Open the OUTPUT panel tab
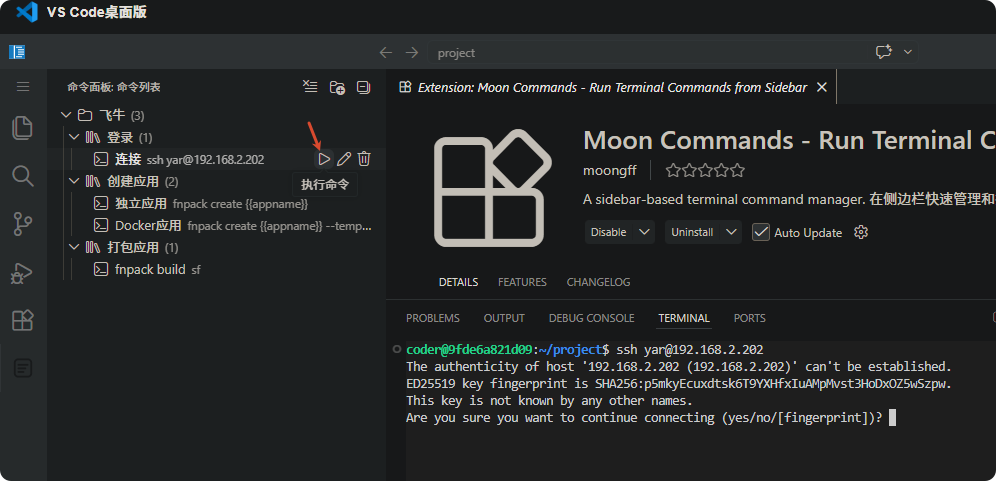The height and width of the screenshot is (481, 996). click(504, 318)
